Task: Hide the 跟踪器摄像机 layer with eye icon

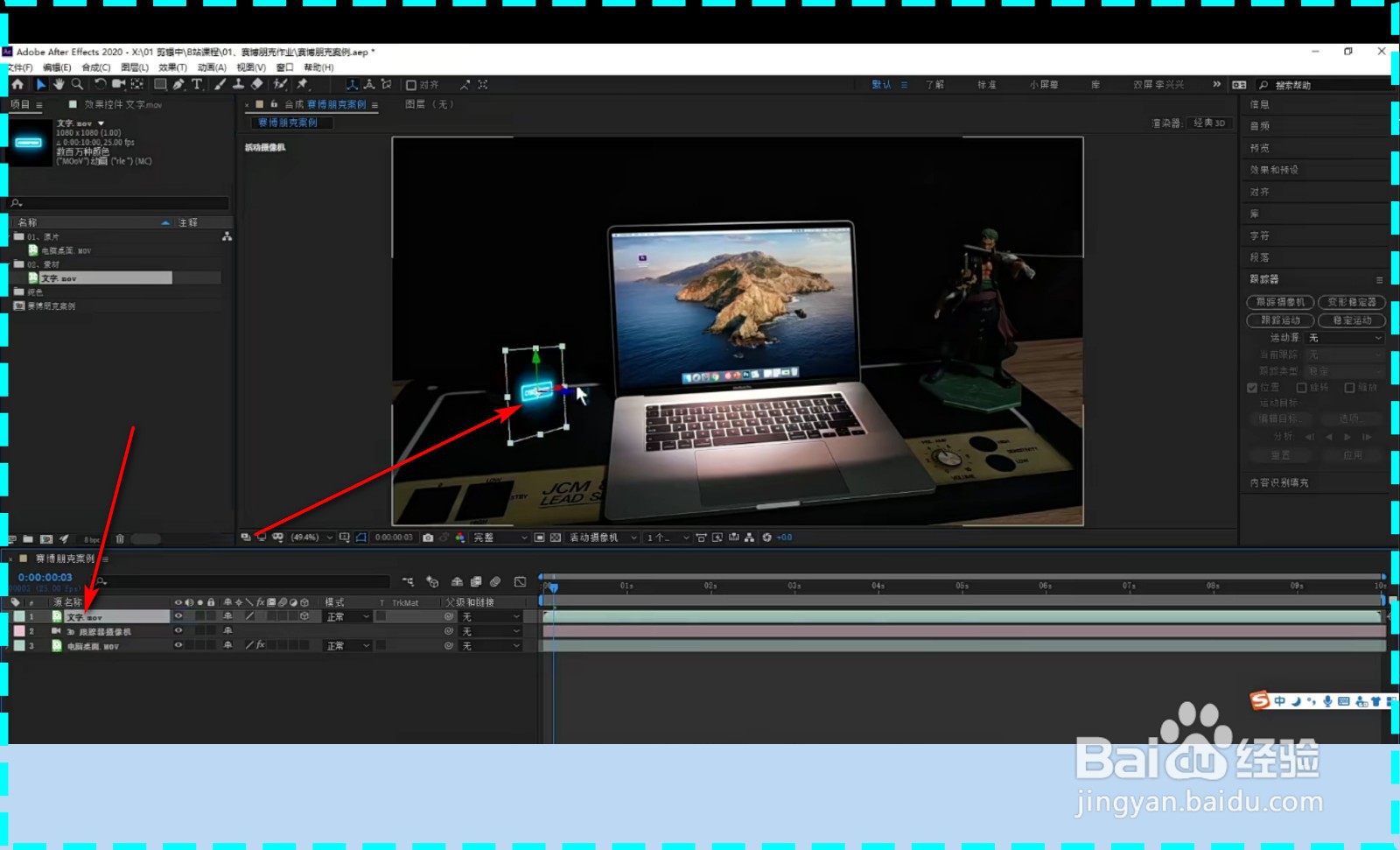Action: click(178, 630)
